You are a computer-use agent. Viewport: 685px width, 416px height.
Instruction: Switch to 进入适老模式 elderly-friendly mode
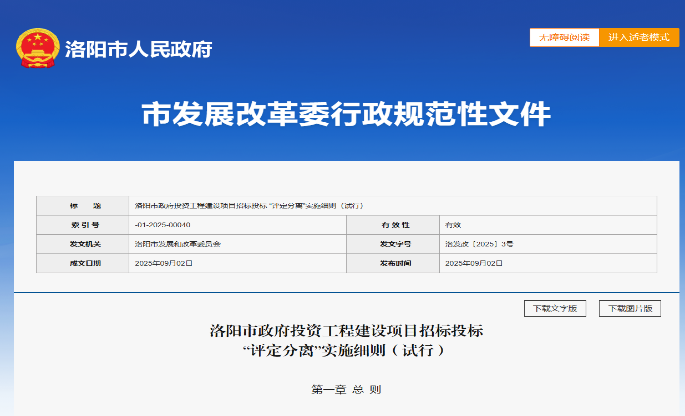coord(639,38)
